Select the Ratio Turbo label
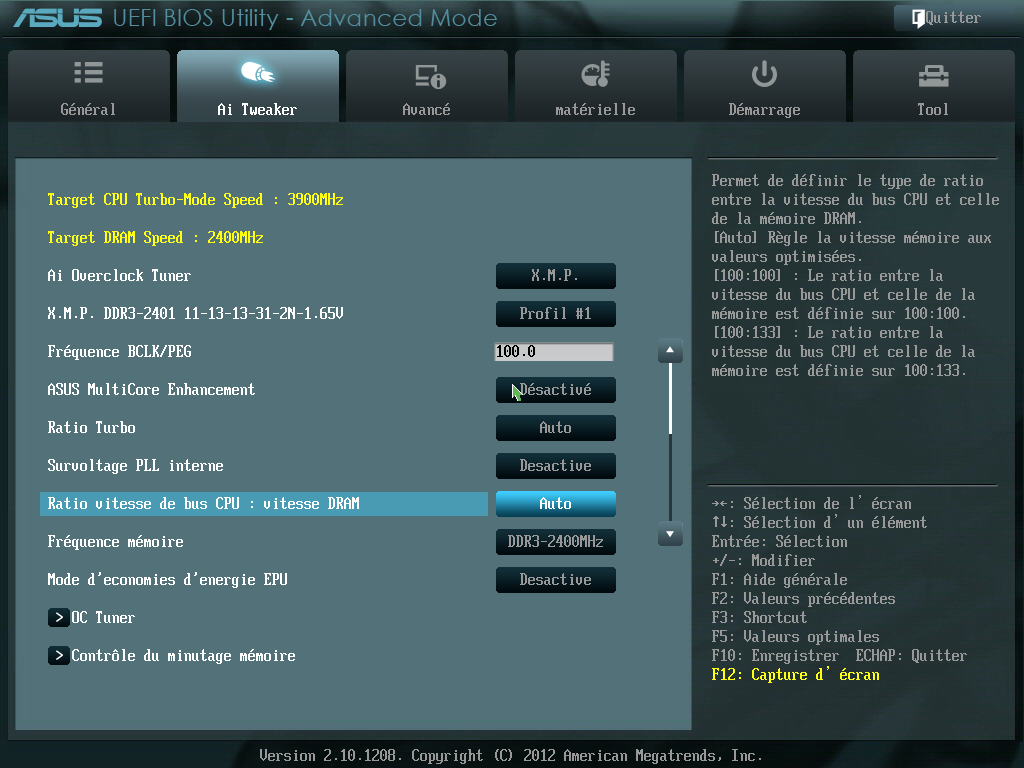Viewport: 1024px width, 768px height. [91, 428]
